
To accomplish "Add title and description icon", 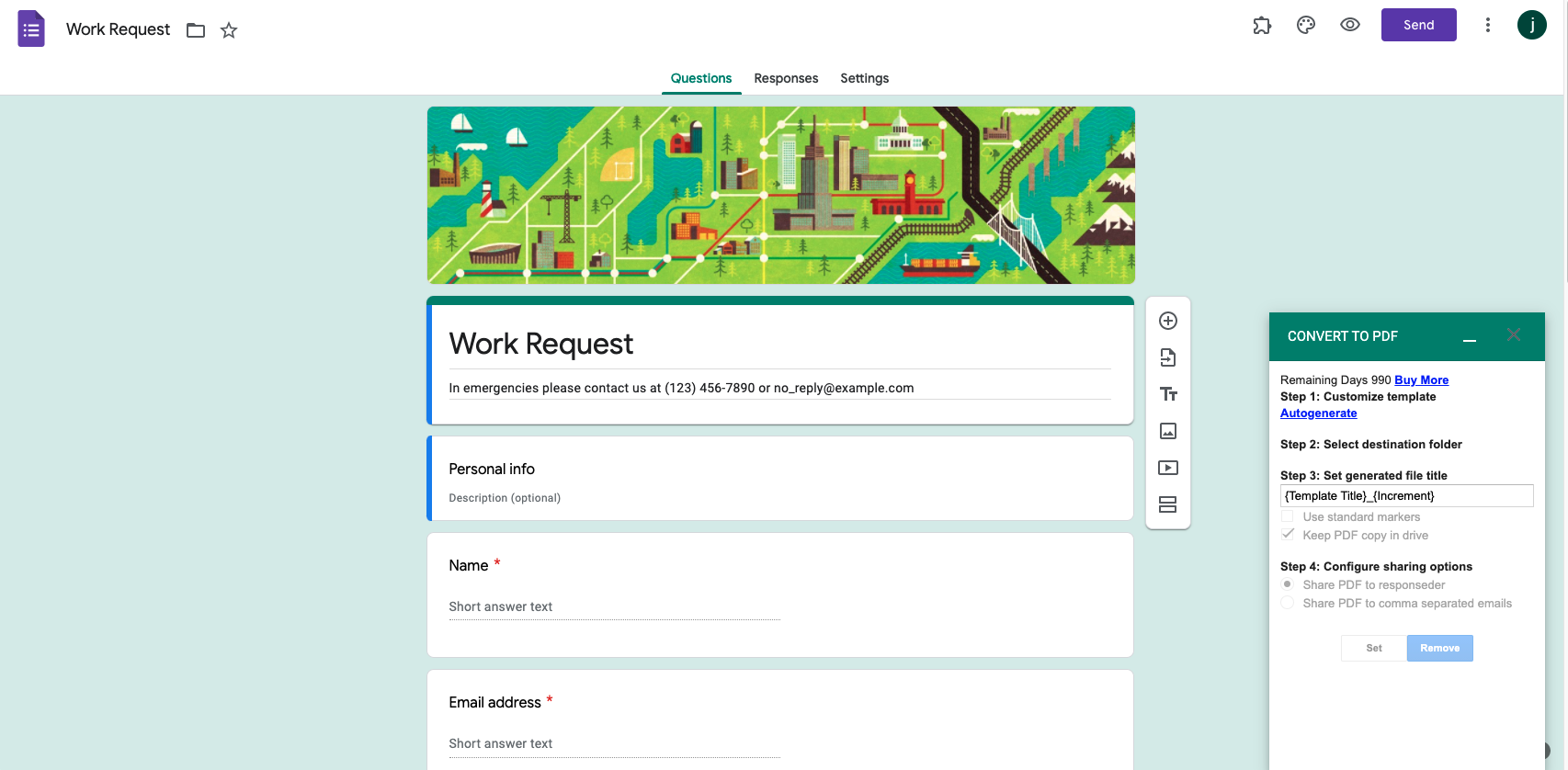I will coord(1168,394).
